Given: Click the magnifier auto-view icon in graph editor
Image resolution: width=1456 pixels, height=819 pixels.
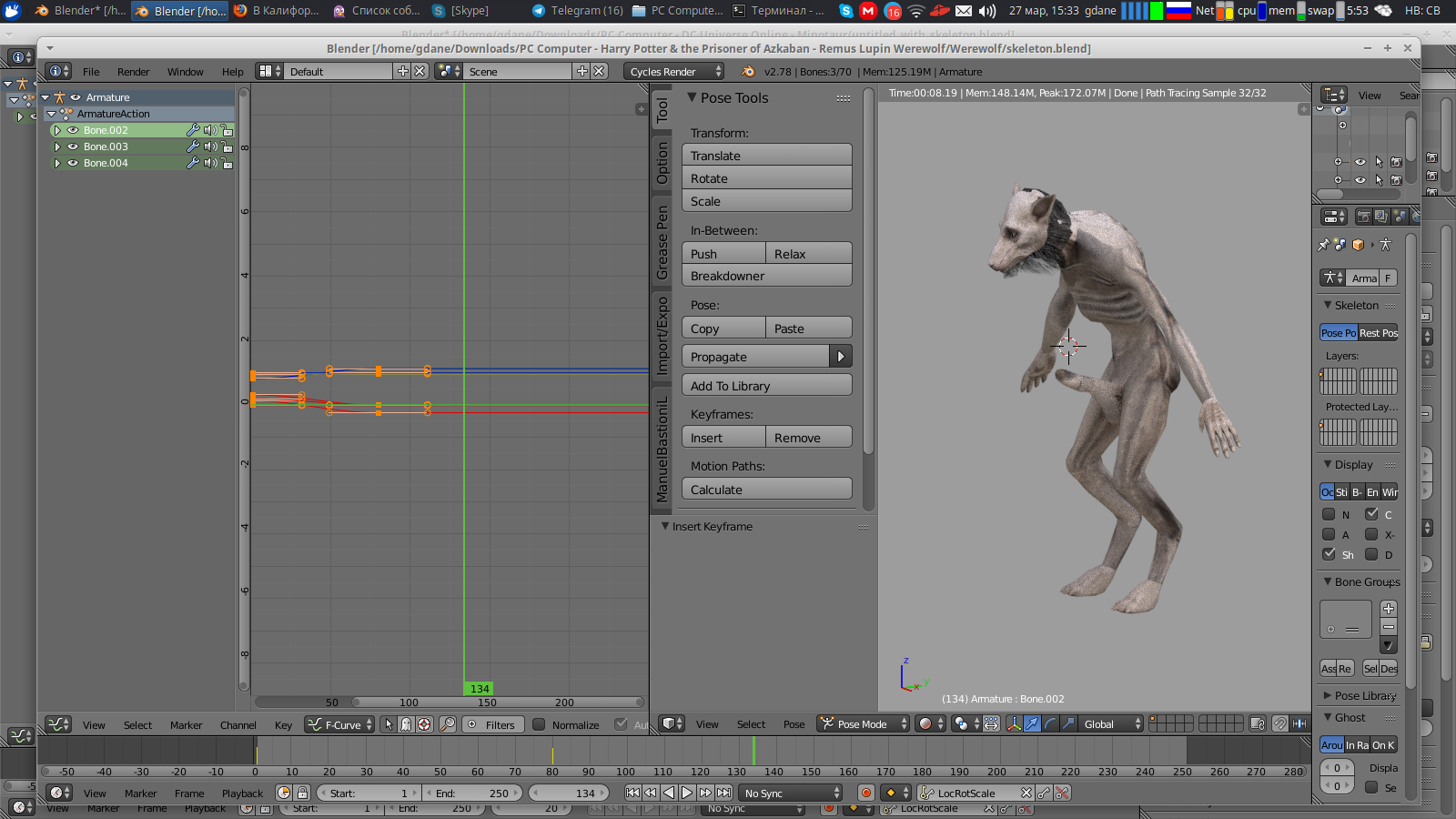Looking at the screenshot, I should [447, 725].
